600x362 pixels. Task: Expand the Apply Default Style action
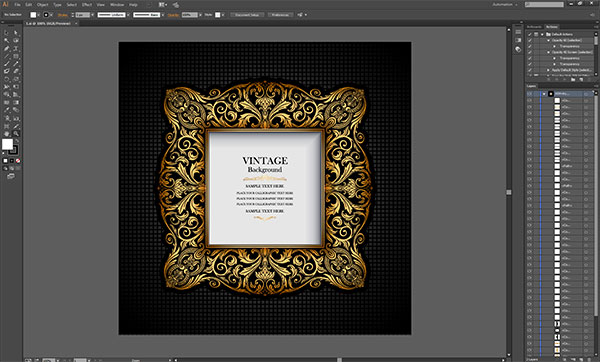(548, 70)
